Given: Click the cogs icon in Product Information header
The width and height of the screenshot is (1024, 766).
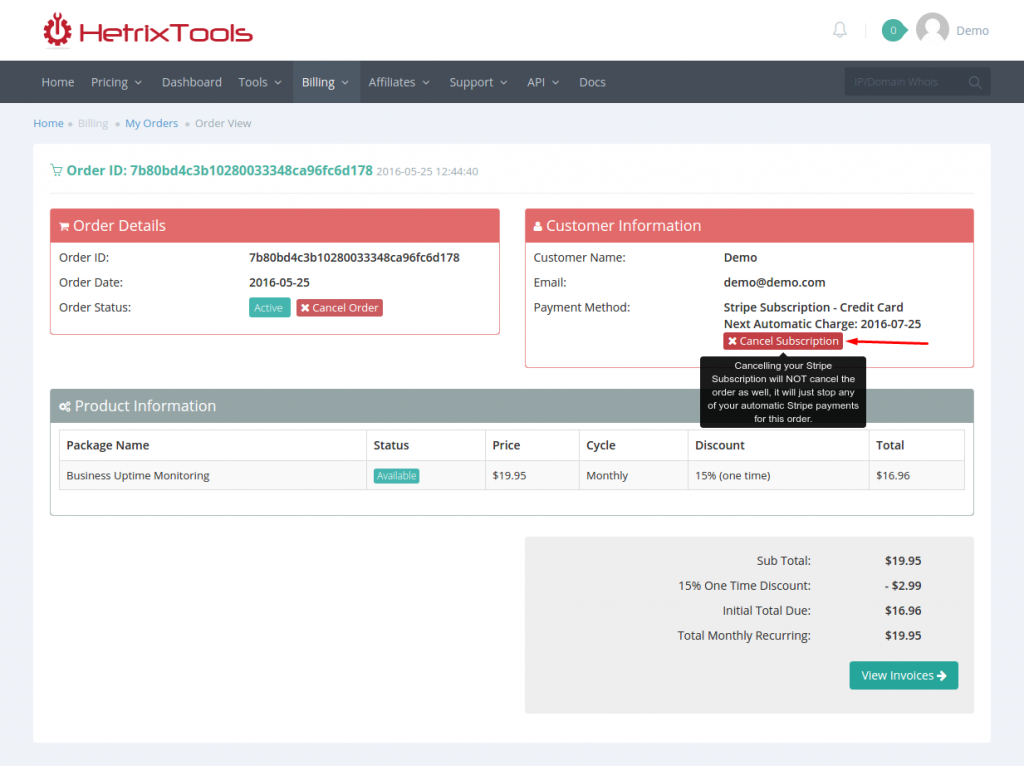Looking at the screenshot, I should [63, 406].
